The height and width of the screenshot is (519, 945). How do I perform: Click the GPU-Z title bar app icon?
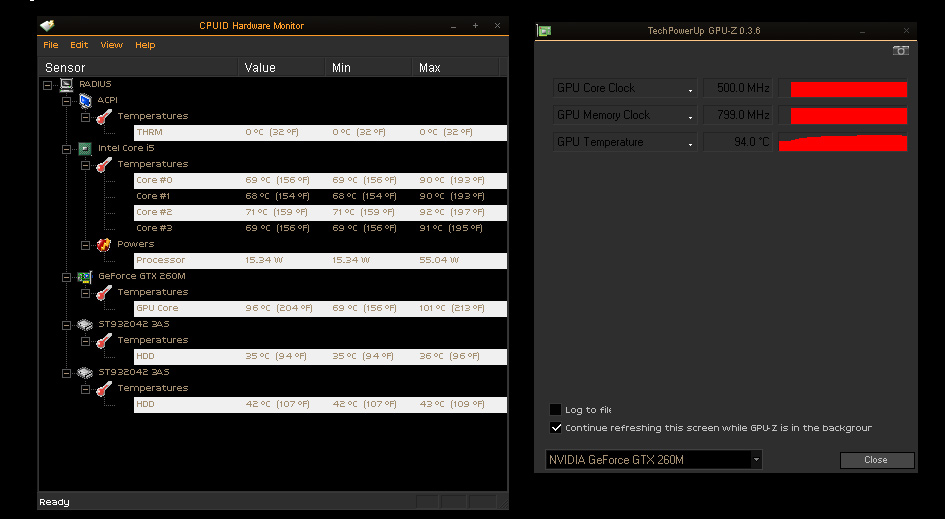tap(544, 31)
